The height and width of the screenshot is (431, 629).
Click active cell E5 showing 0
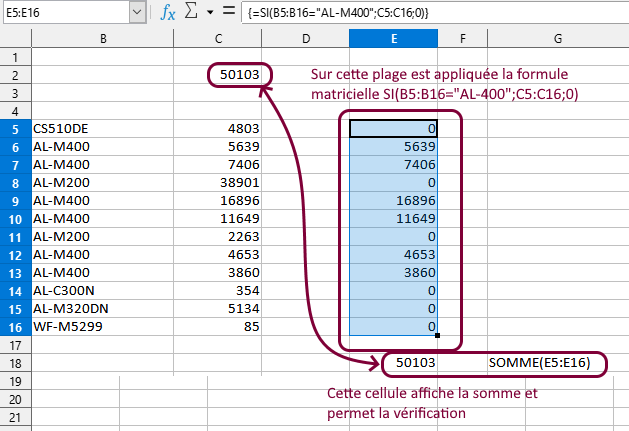click(x=394, y=129)
